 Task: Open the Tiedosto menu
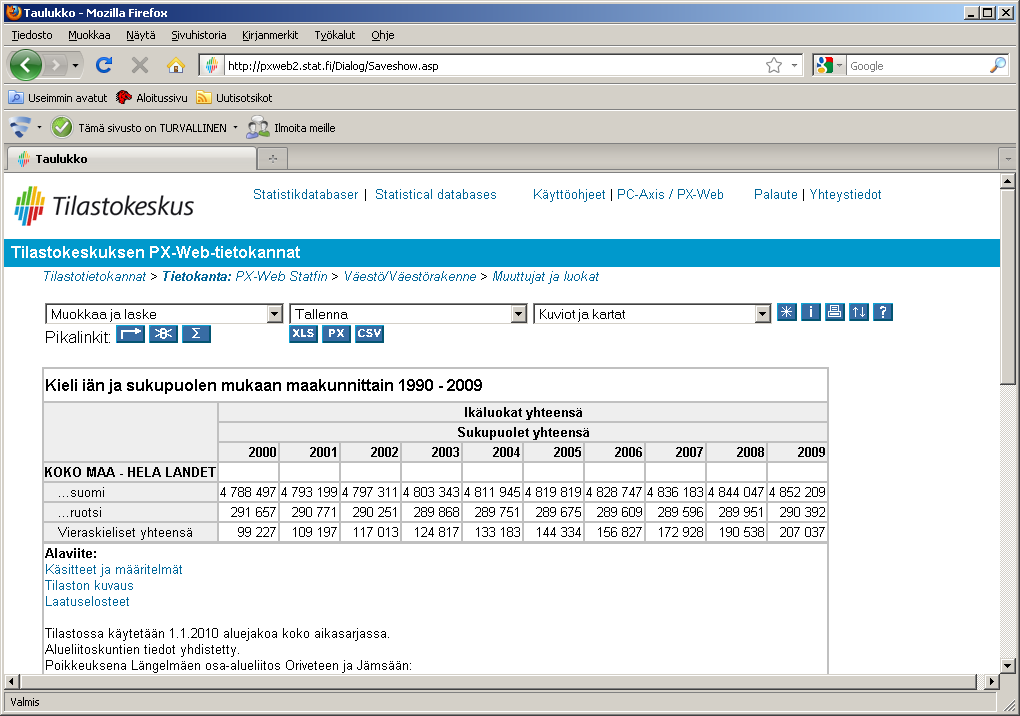click(x=32, y=35)
